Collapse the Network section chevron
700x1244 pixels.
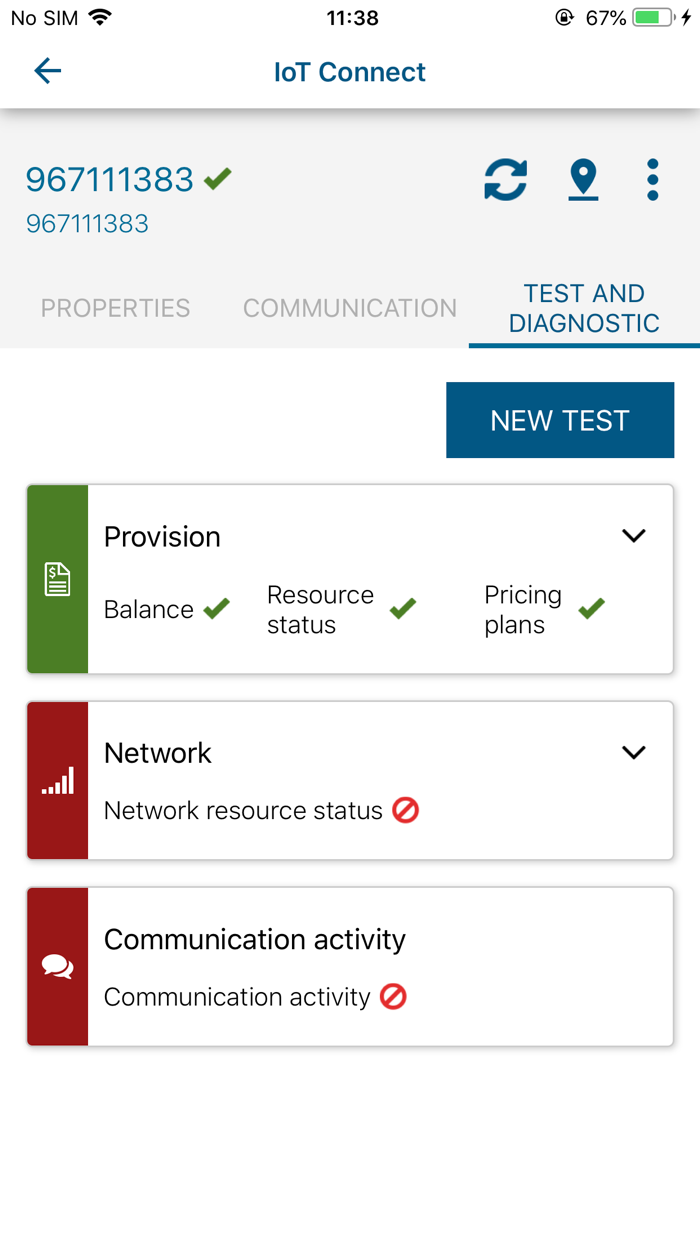click(x=634, y=752)
